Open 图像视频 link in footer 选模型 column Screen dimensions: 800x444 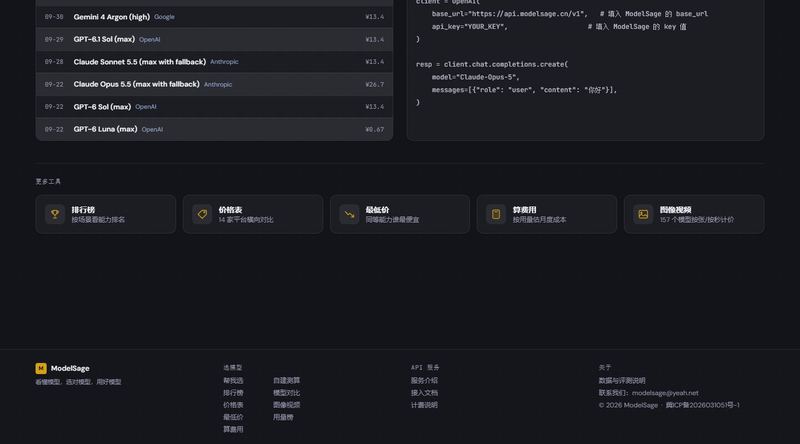[286, 405]
